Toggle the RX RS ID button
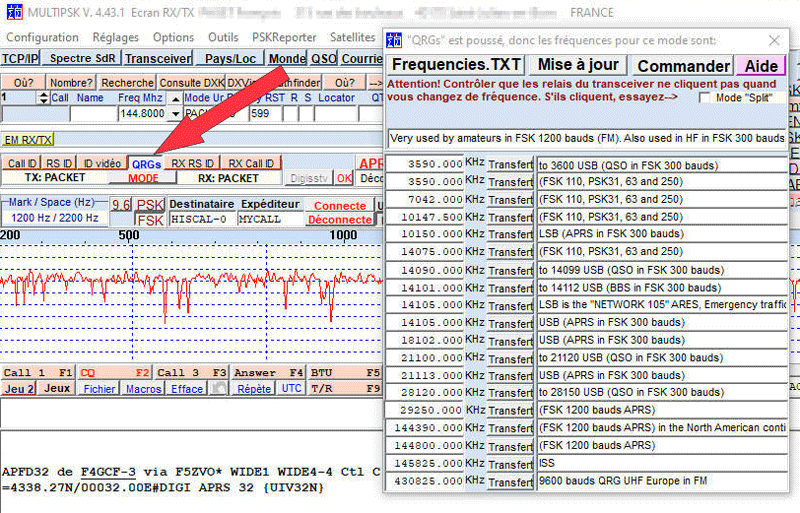 (x=192, y=163)
